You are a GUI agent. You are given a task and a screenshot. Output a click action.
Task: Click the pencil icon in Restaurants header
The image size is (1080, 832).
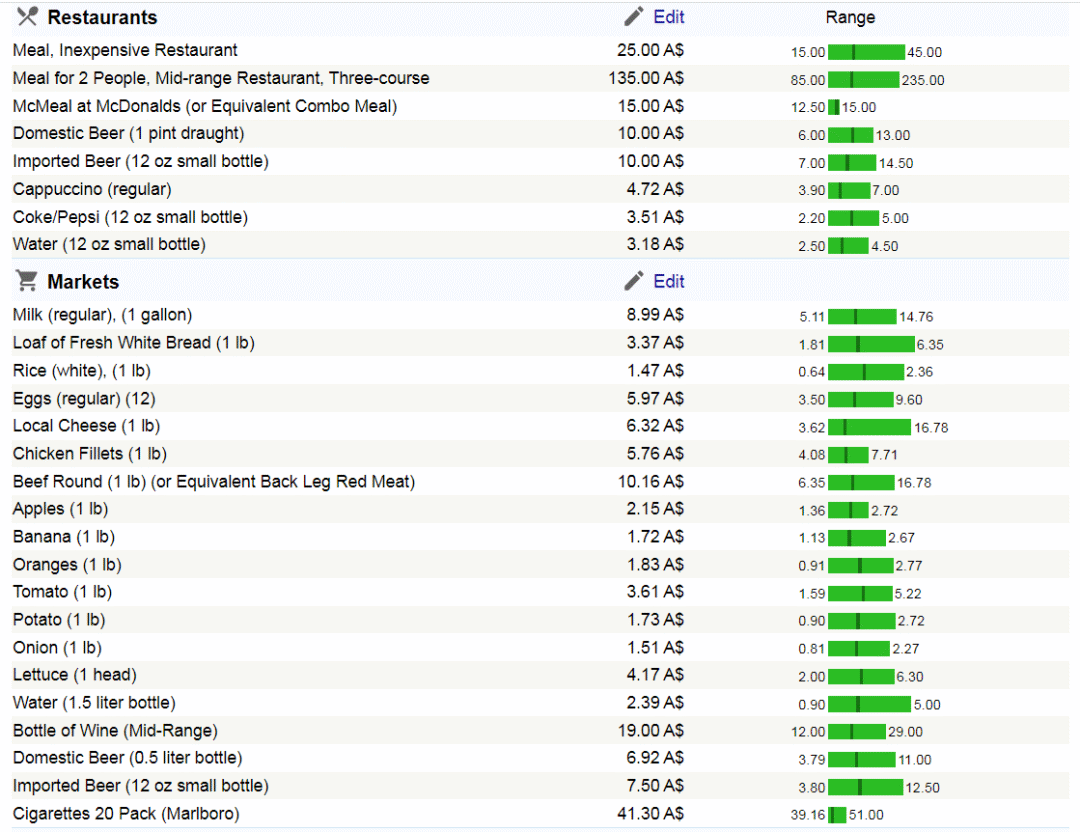point(634,17)
